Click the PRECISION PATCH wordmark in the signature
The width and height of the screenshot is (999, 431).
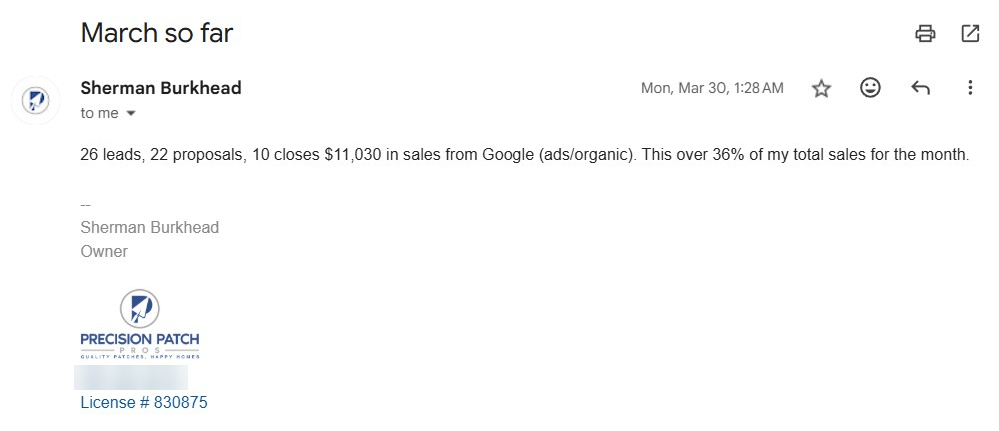tap(140, 339)
